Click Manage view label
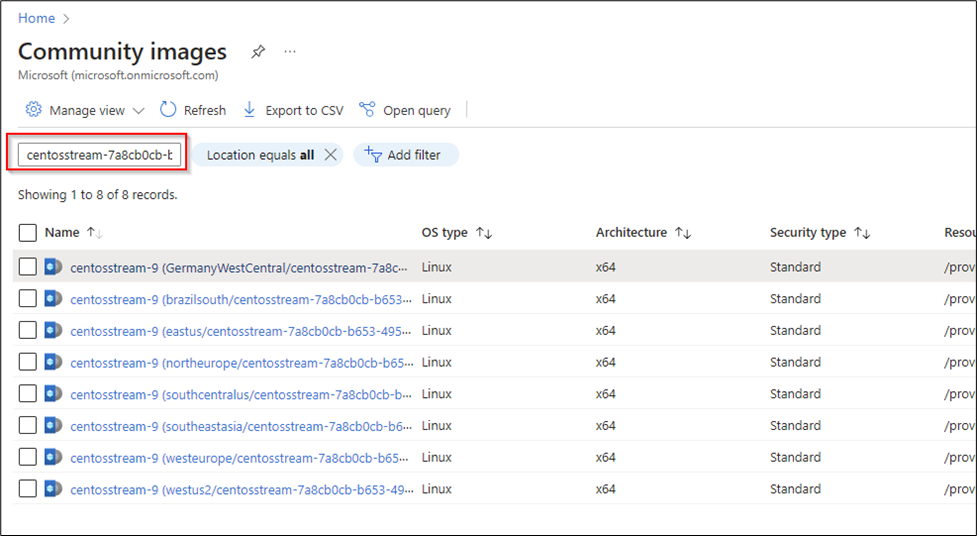Image resolution: width=977 pixels, height=536 pixels. [87, 110]
